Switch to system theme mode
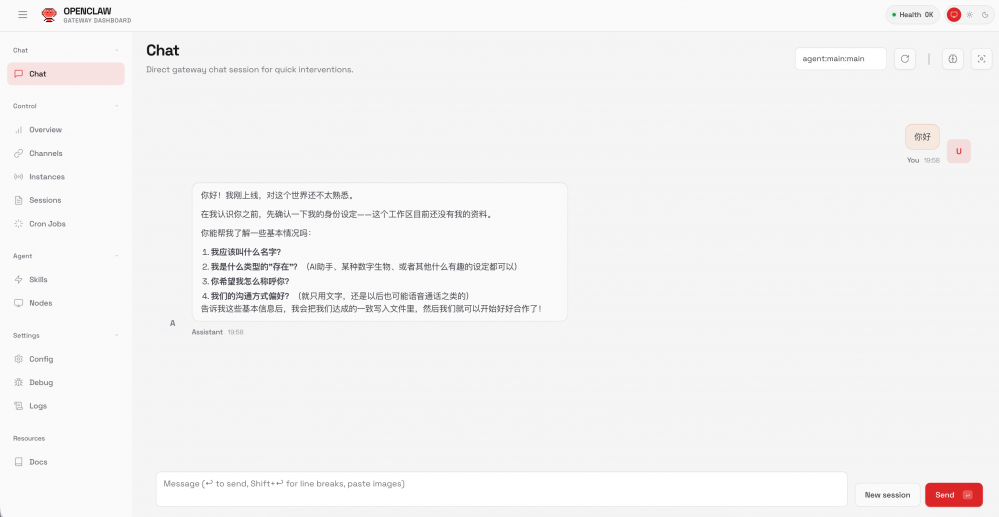Image resolution: width=999 pixels, height=517 pixels. tap(954, 15)
